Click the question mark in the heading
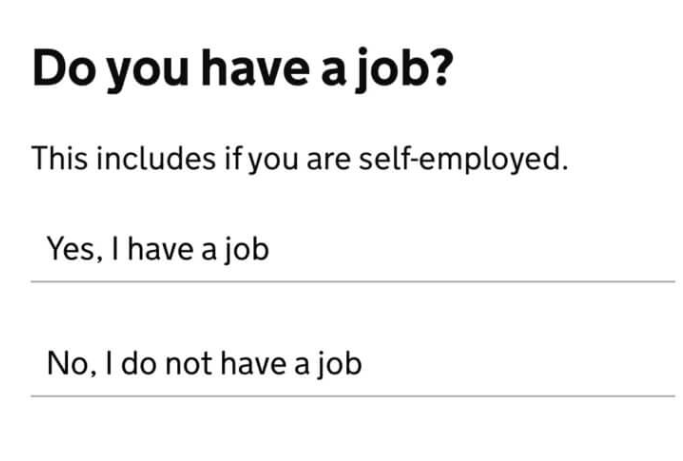 (x=441, y=66)
